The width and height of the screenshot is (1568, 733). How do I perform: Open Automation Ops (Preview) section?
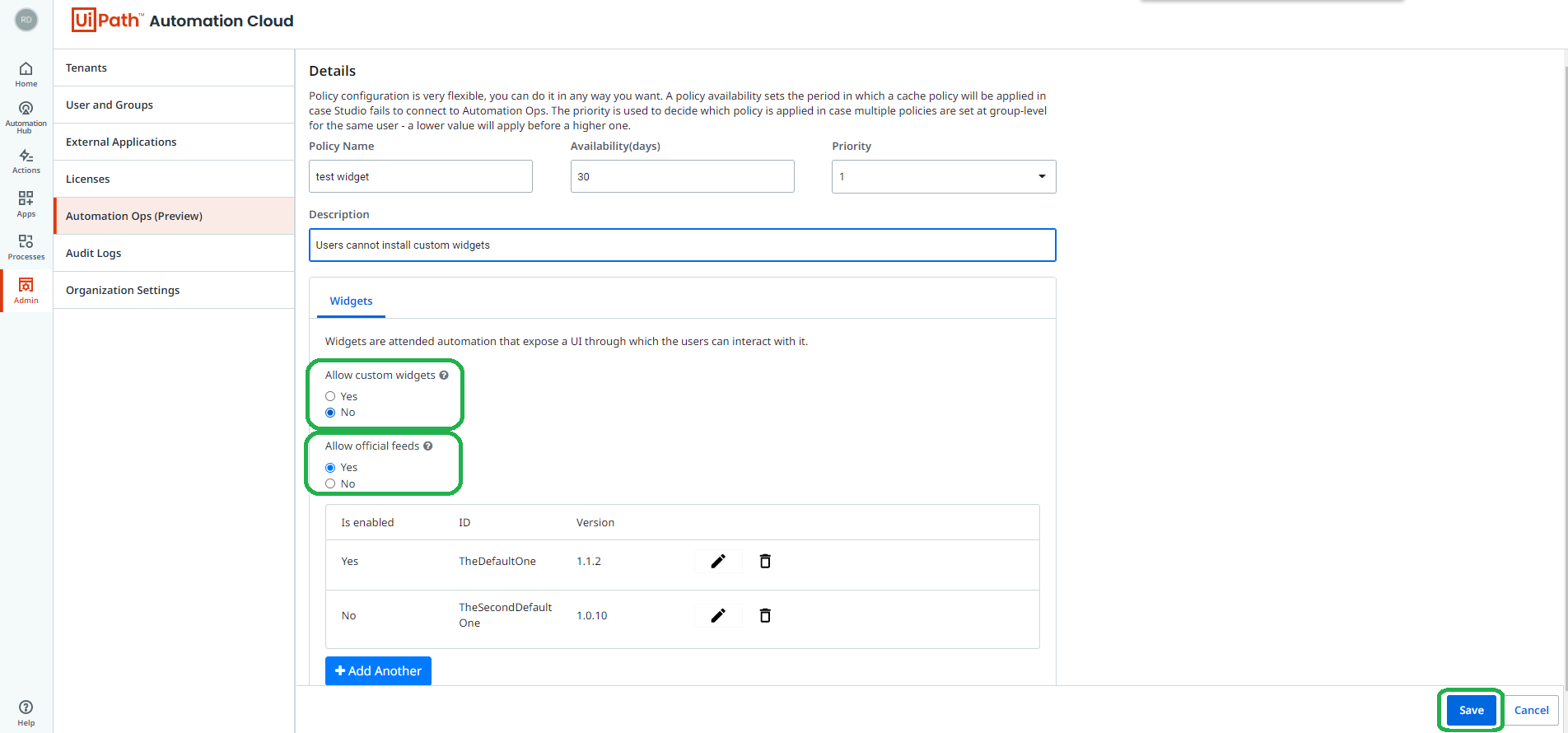pos(174,216)
